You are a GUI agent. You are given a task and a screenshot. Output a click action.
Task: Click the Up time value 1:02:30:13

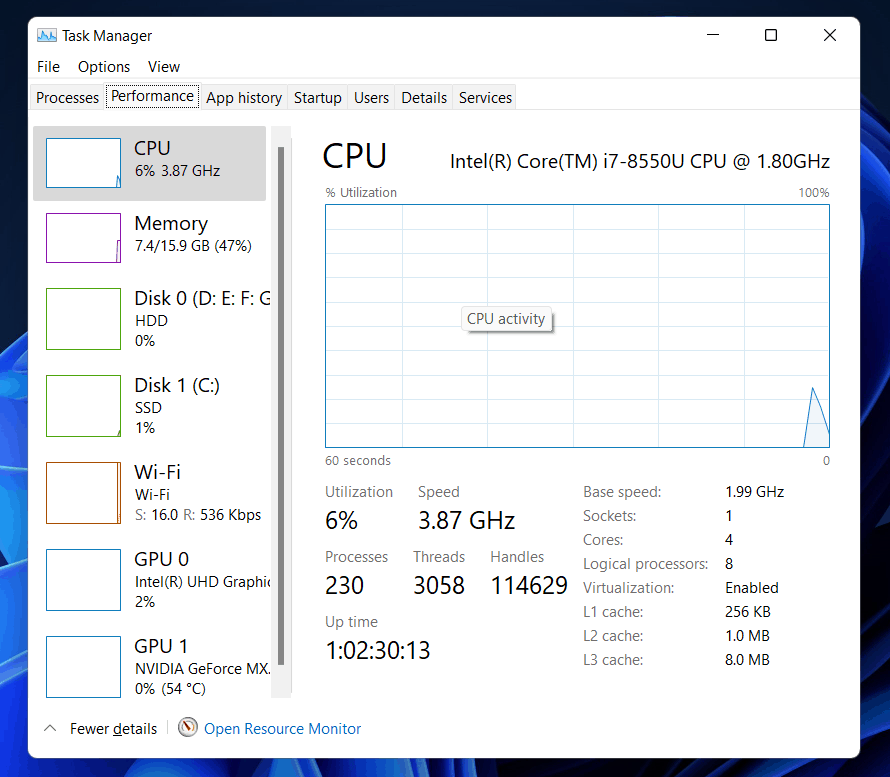pos(378,650)
